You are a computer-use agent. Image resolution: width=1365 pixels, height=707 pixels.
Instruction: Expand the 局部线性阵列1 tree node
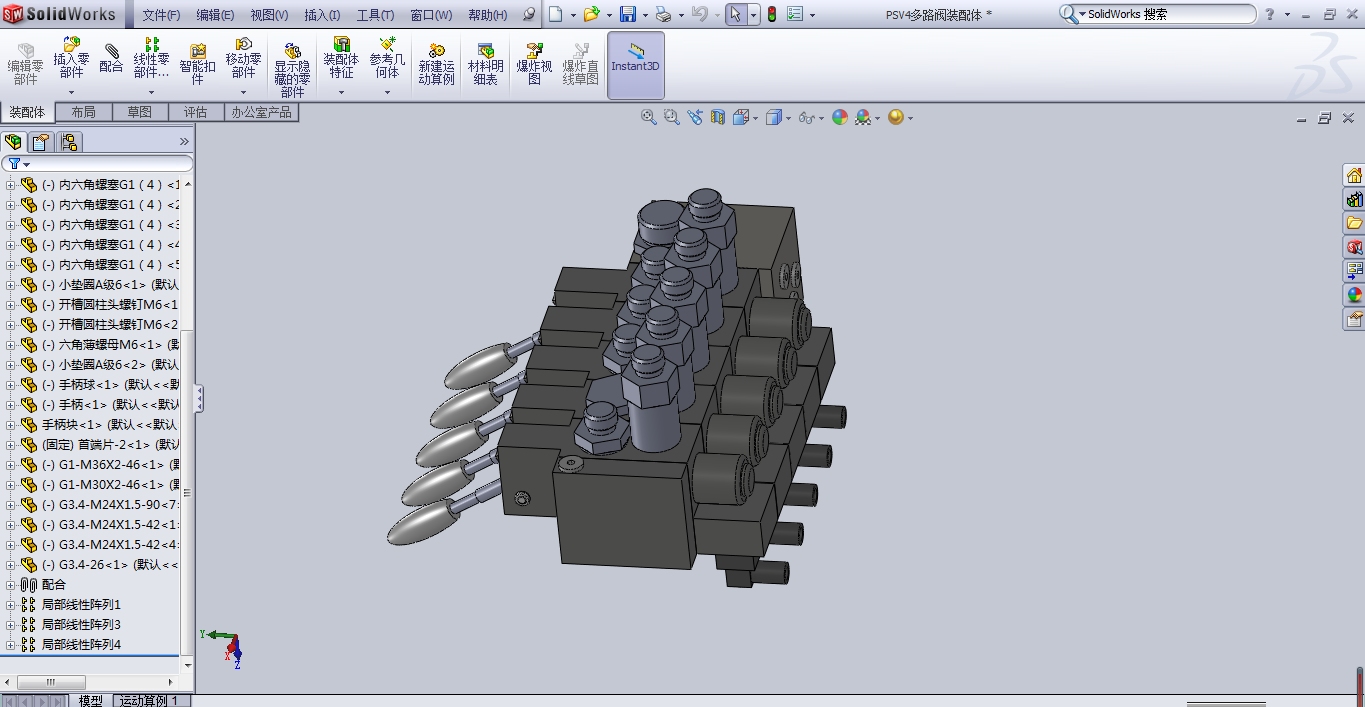(x=10, y=604)
